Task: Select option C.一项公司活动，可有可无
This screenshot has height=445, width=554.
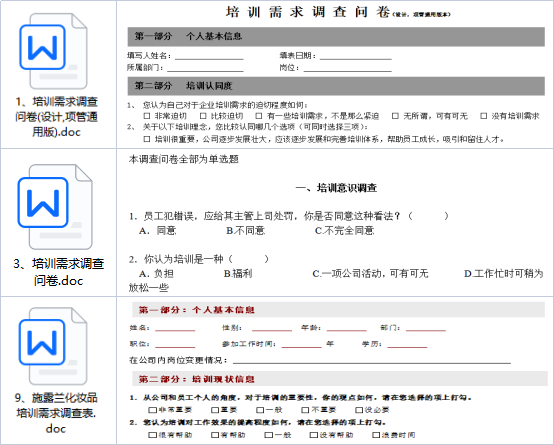Action: click(370, 274)
